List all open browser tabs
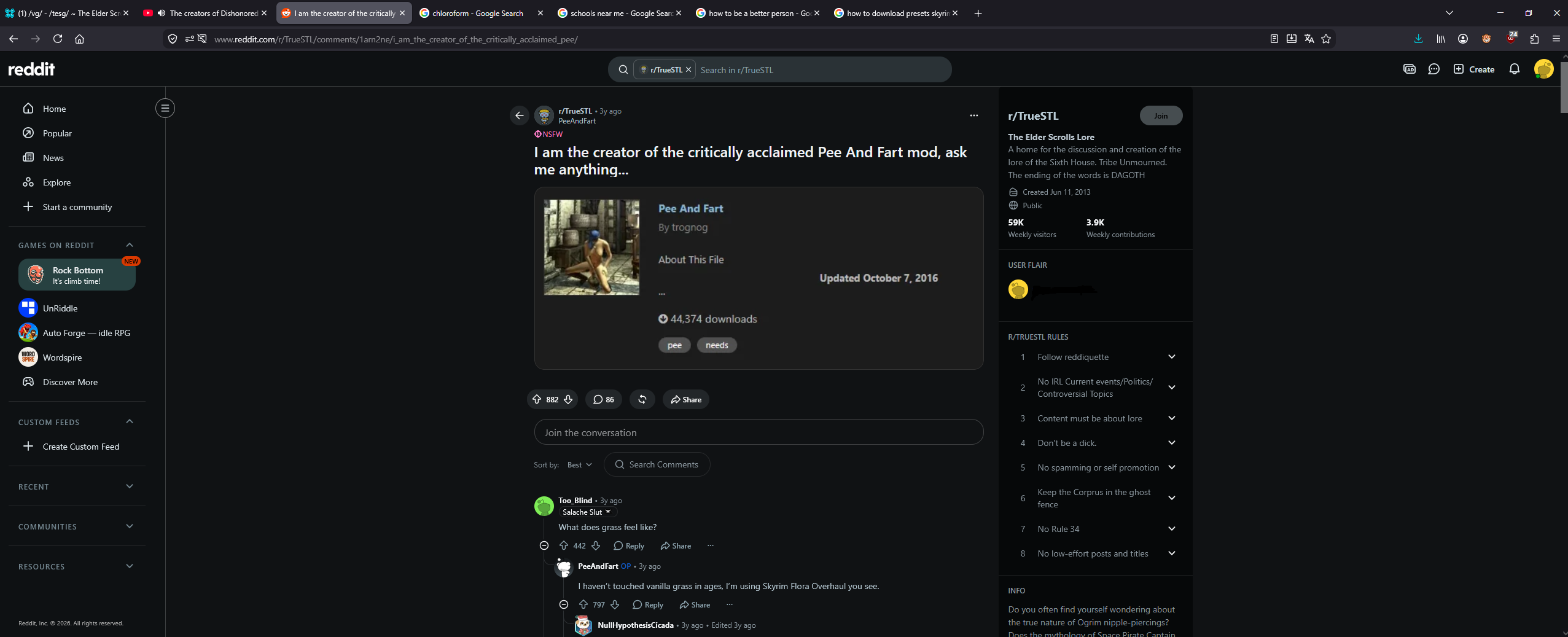1568x637 pixels. pos(1449,13)
